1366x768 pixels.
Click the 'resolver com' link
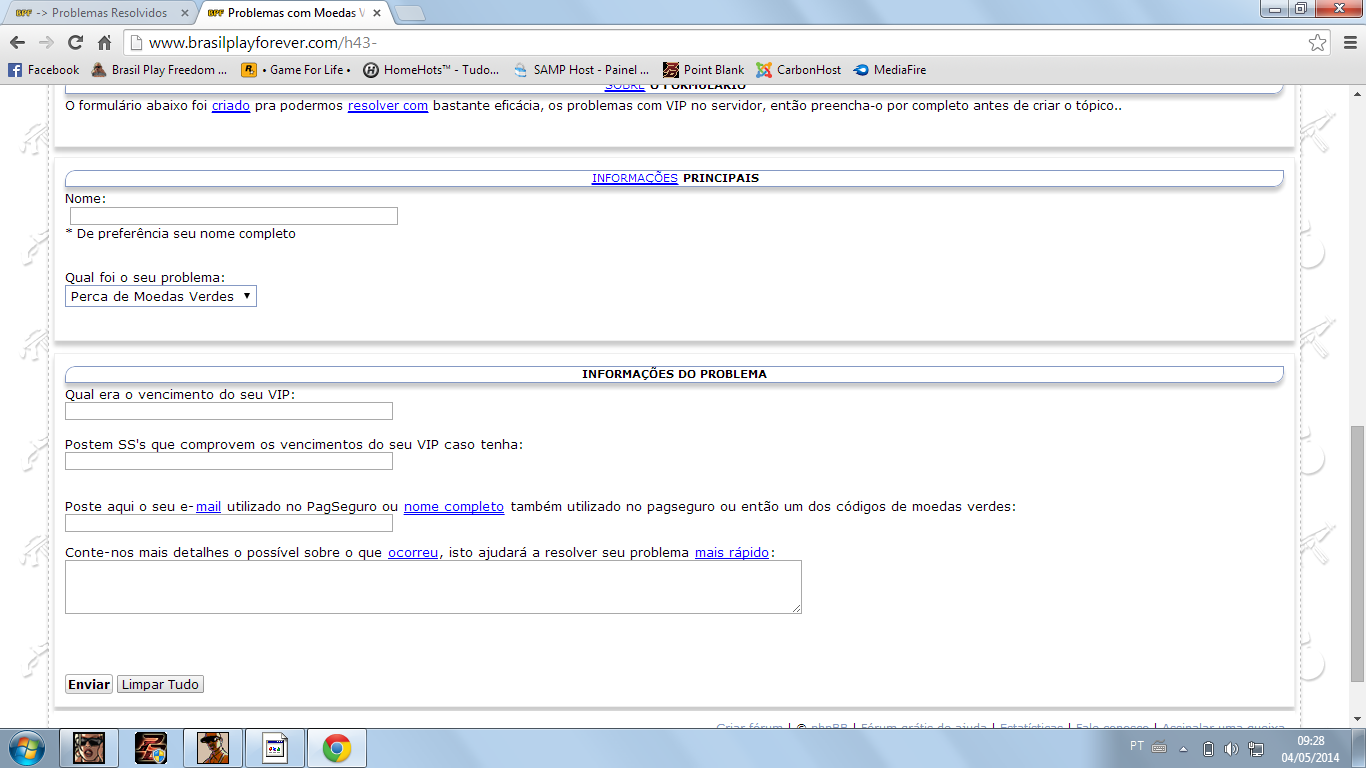(x=388, y=105)
